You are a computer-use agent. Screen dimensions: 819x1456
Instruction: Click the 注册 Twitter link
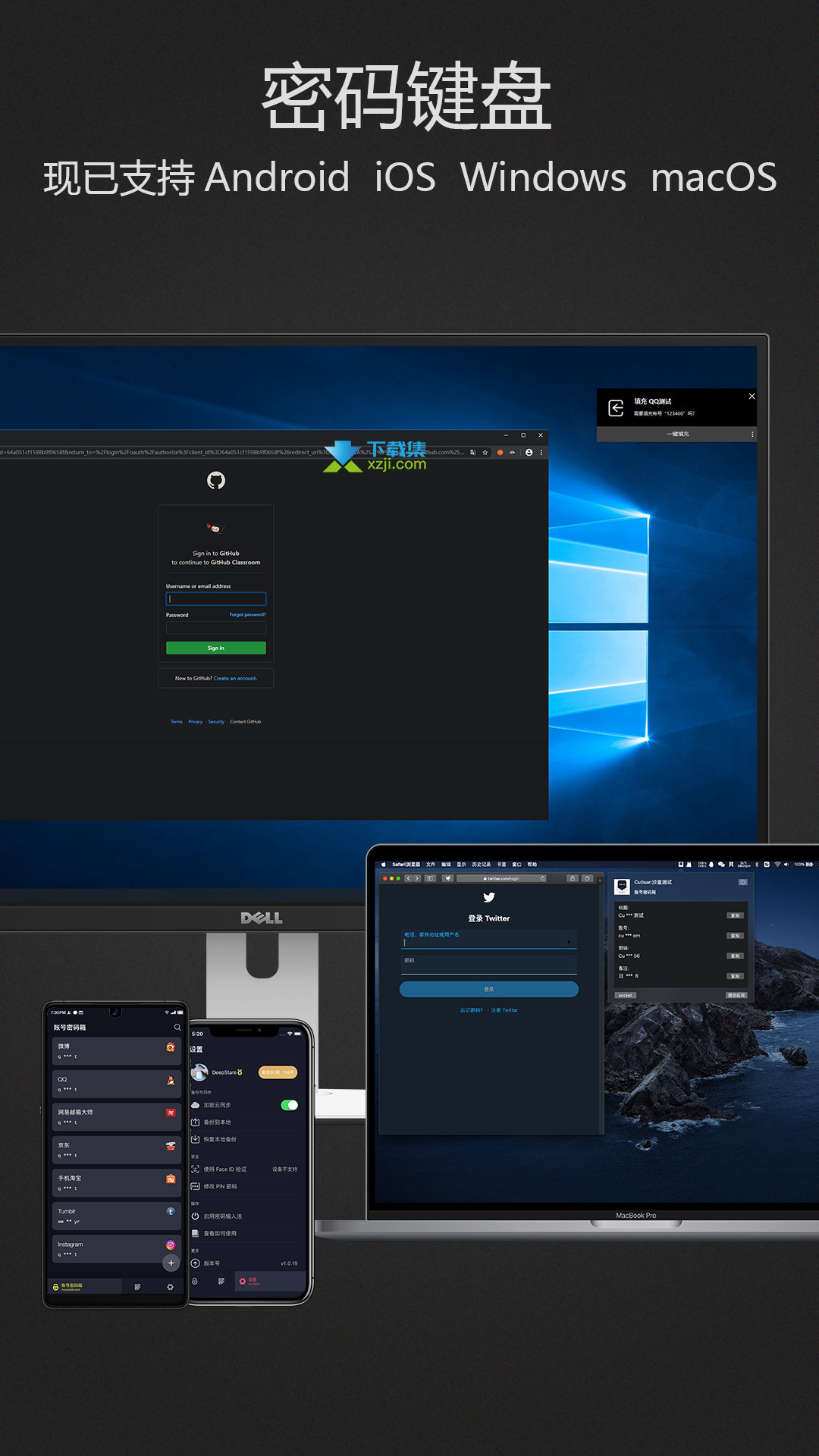[x=504, y=1010]
